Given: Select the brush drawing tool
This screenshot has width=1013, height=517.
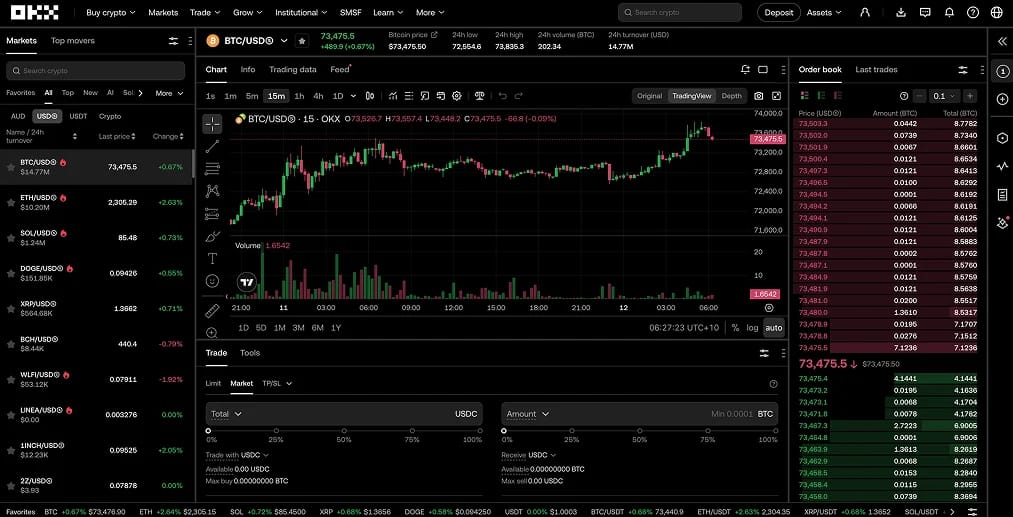Looking at the screenshot, I should (212, 236).
